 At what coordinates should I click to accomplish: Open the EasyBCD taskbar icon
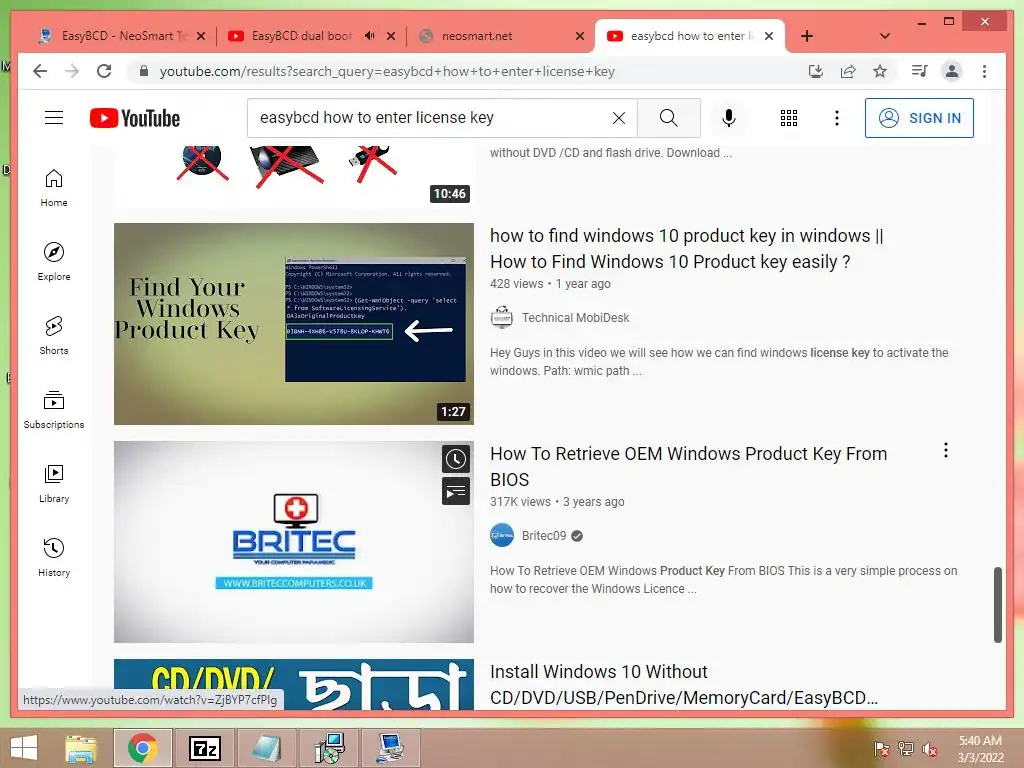(x=391, y=748)
